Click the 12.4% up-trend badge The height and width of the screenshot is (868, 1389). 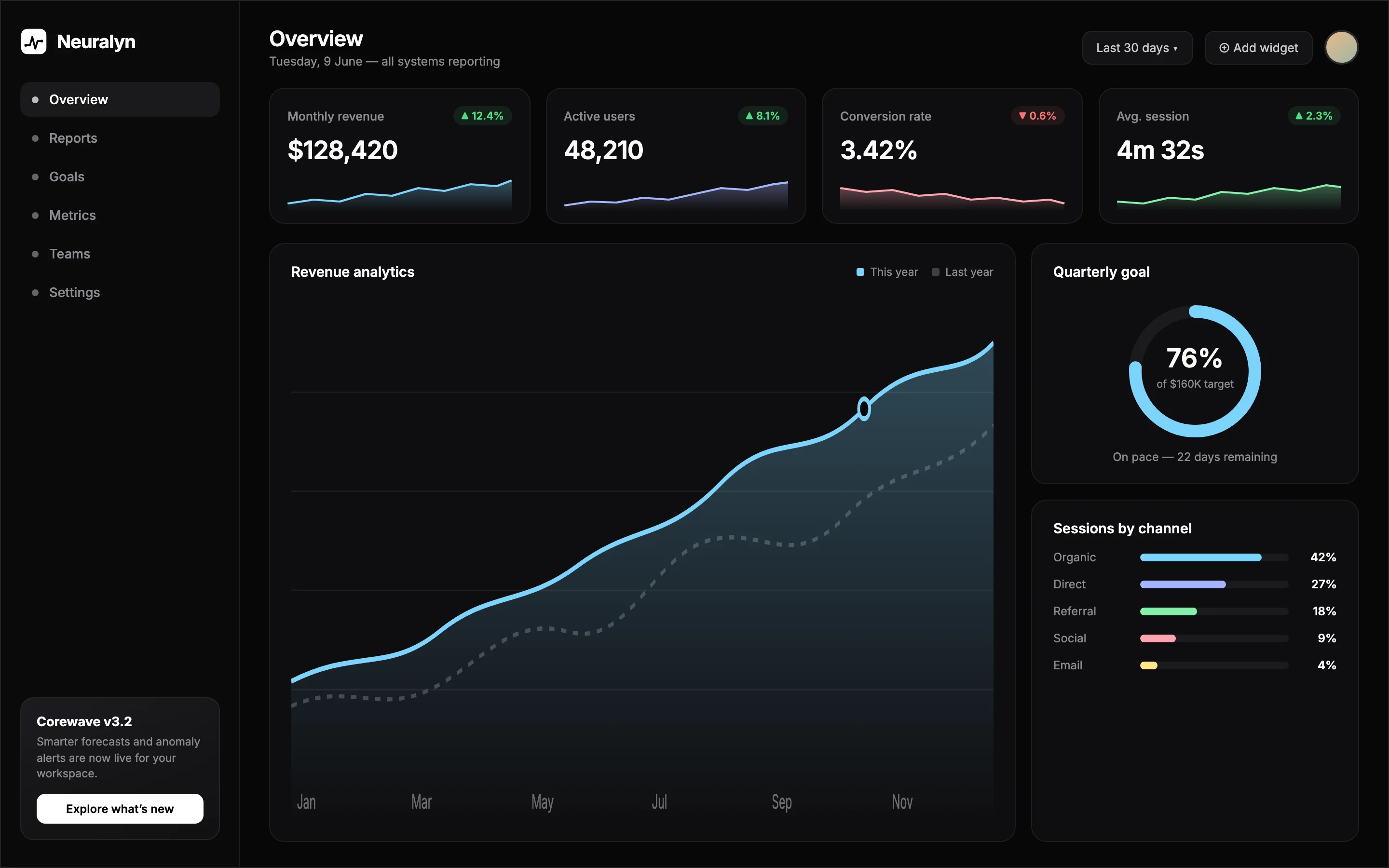[482, 116]
